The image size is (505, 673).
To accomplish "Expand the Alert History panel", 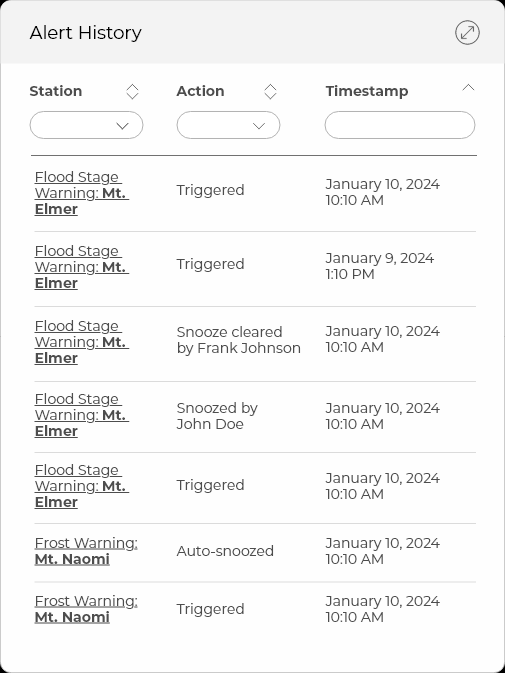I will [x=467, y=33].
